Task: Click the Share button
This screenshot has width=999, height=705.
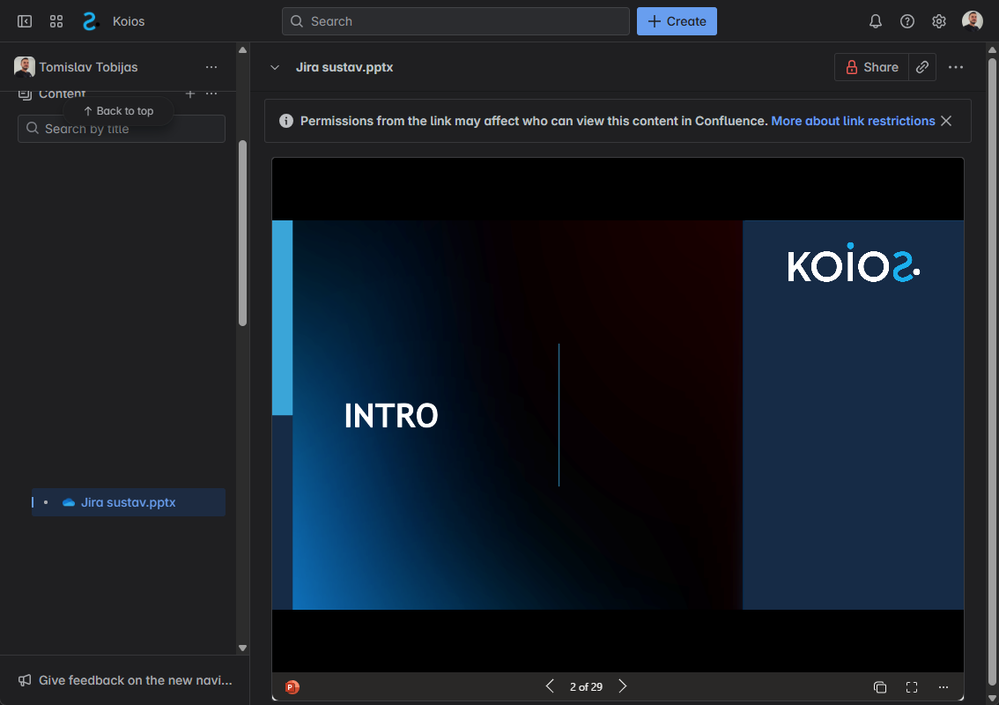Action: [x=872, y=67]
